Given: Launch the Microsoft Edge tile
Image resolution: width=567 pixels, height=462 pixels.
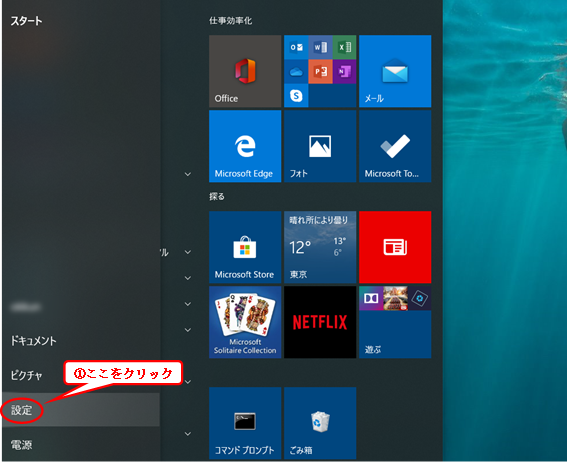Looking at the screenshot, I should click(x=245, y=146).
